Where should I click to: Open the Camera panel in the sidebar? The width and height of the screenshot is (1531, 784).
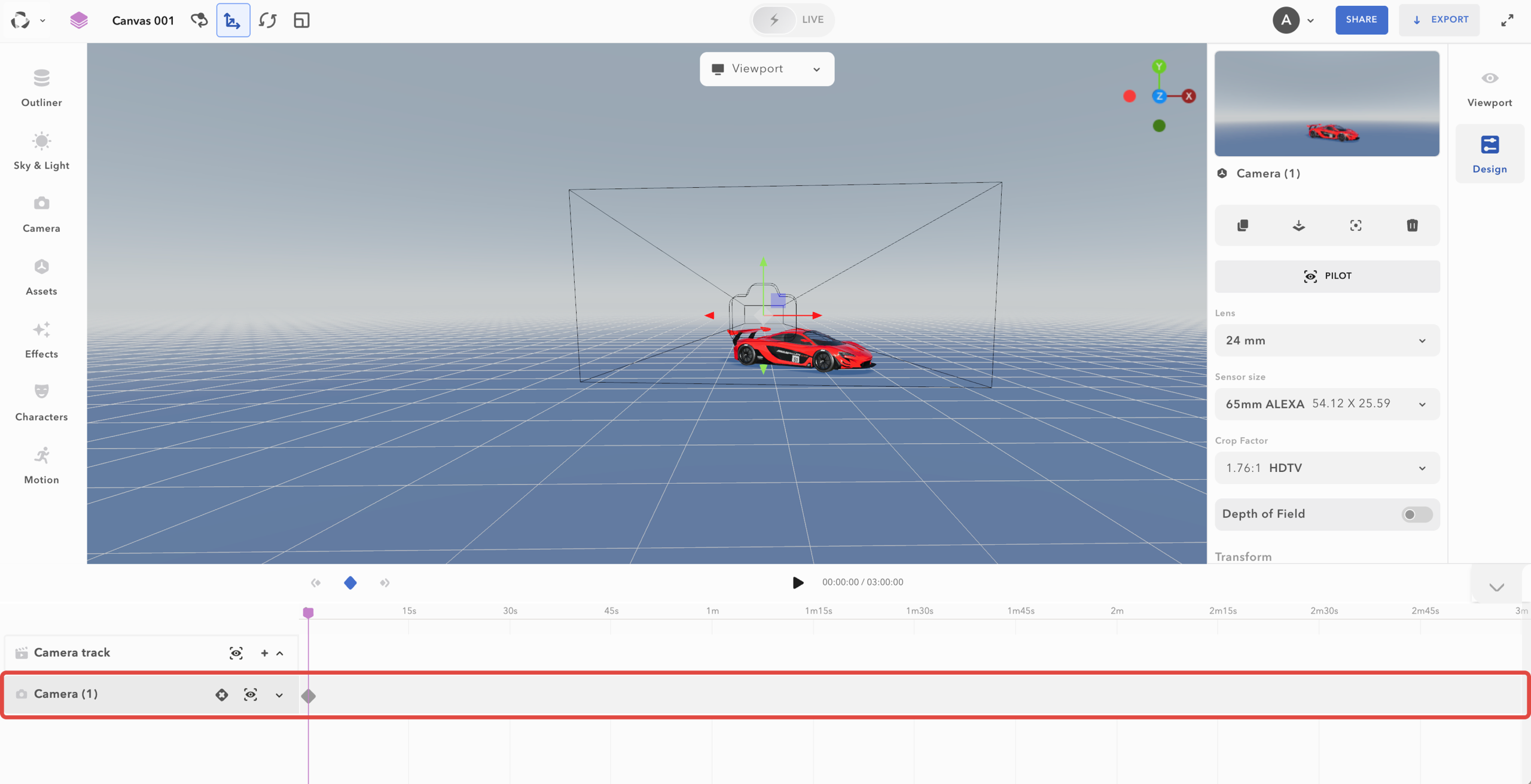[x=41, y=212]
